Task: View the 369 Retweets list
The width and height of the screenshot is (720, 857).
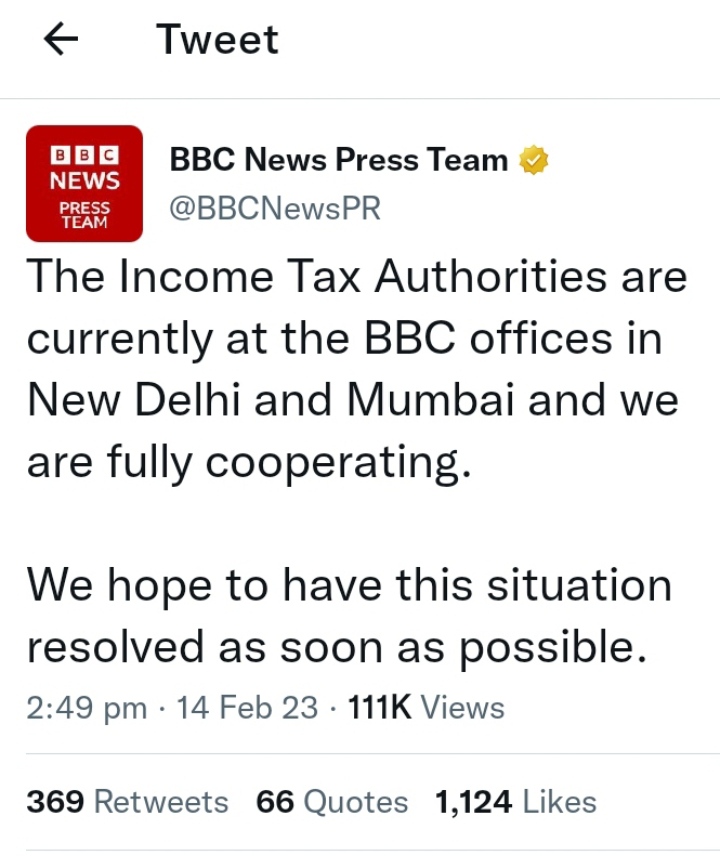Action: pyautogui.click(x=127, y=802)
